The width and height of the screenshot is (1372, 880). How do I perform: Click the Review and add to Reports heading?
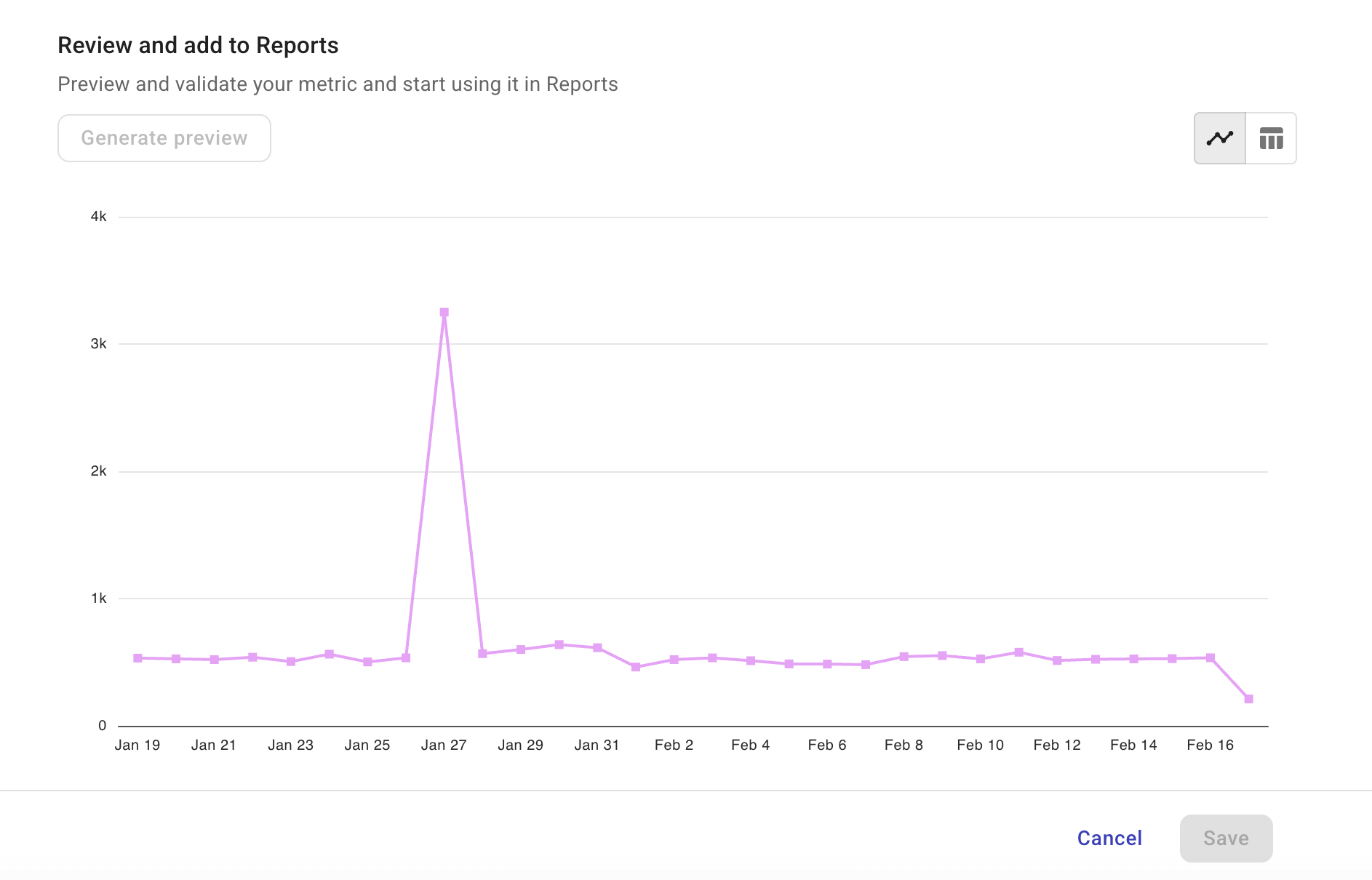click(x=198, y=44)
